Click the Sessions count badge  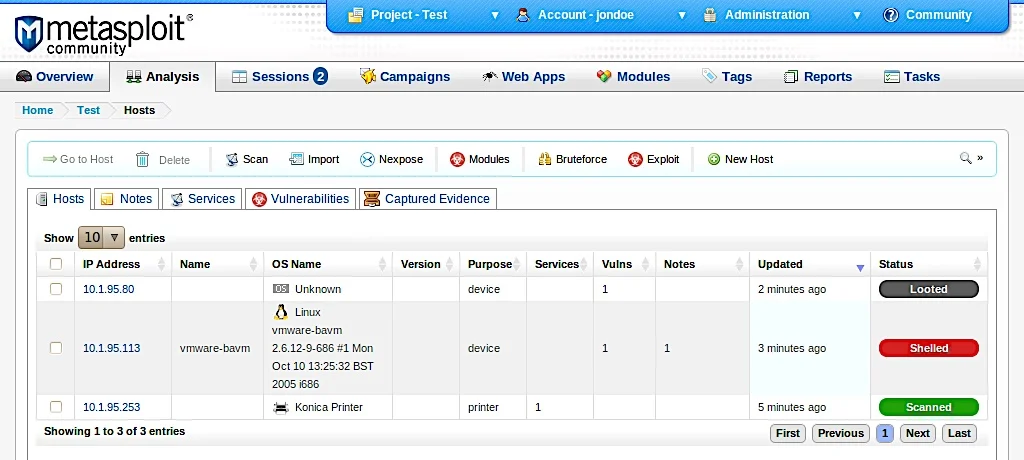pyautogui.click(x=320, y=76)
